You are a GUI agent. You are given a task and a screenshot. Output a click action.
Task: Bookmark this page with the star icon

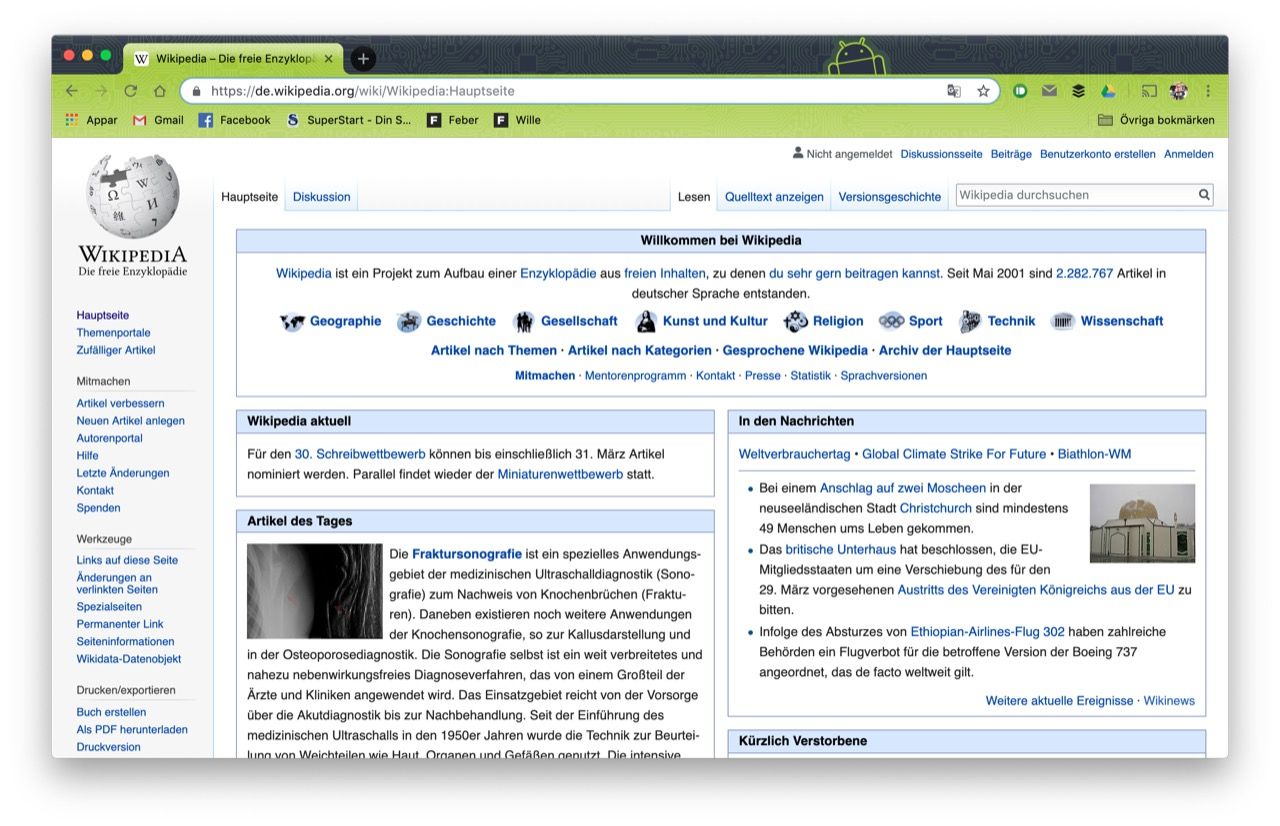(983, 91)
